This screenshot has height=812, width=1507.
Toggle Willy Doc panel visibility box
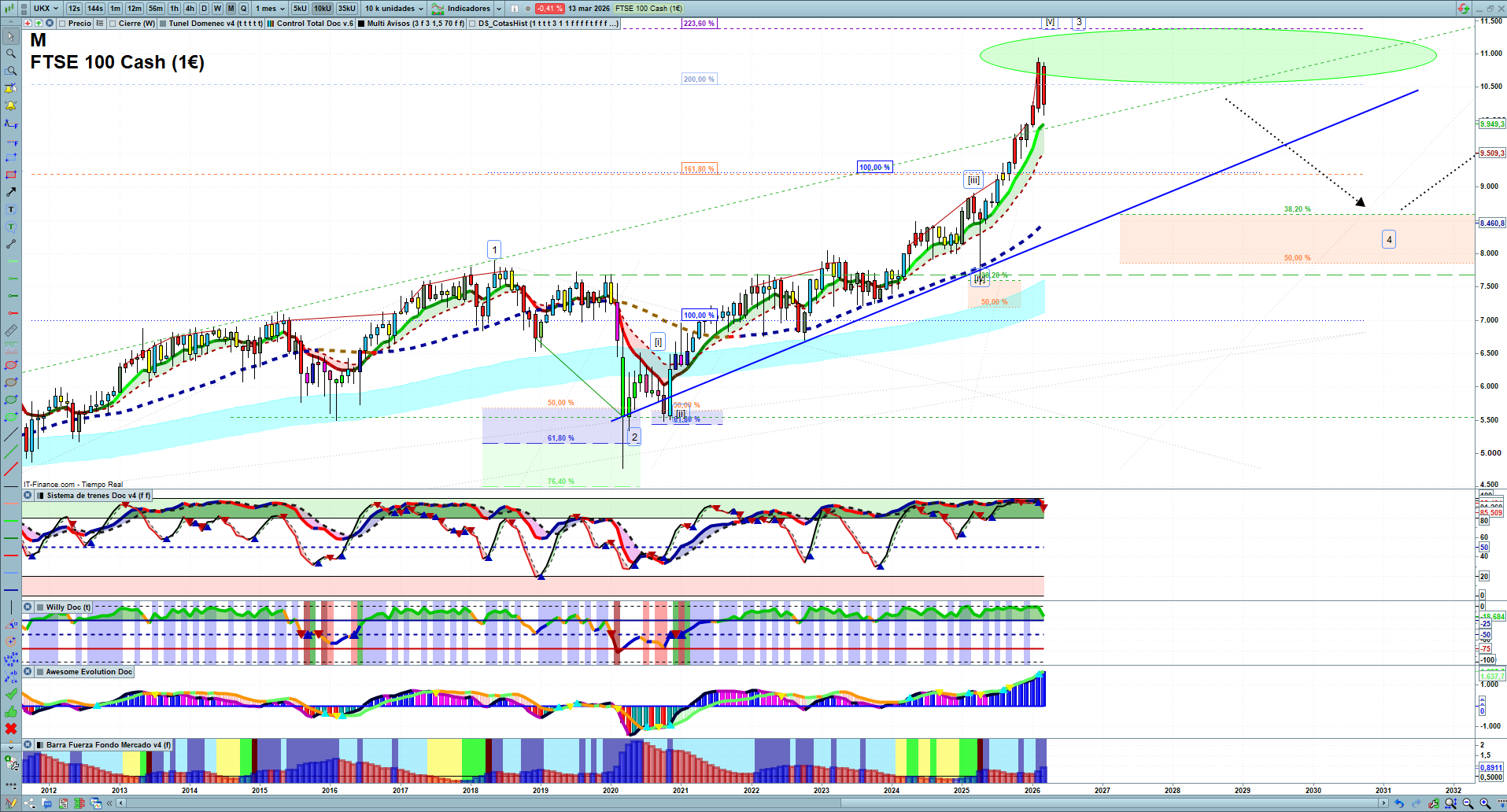click(x=40, y=607)
